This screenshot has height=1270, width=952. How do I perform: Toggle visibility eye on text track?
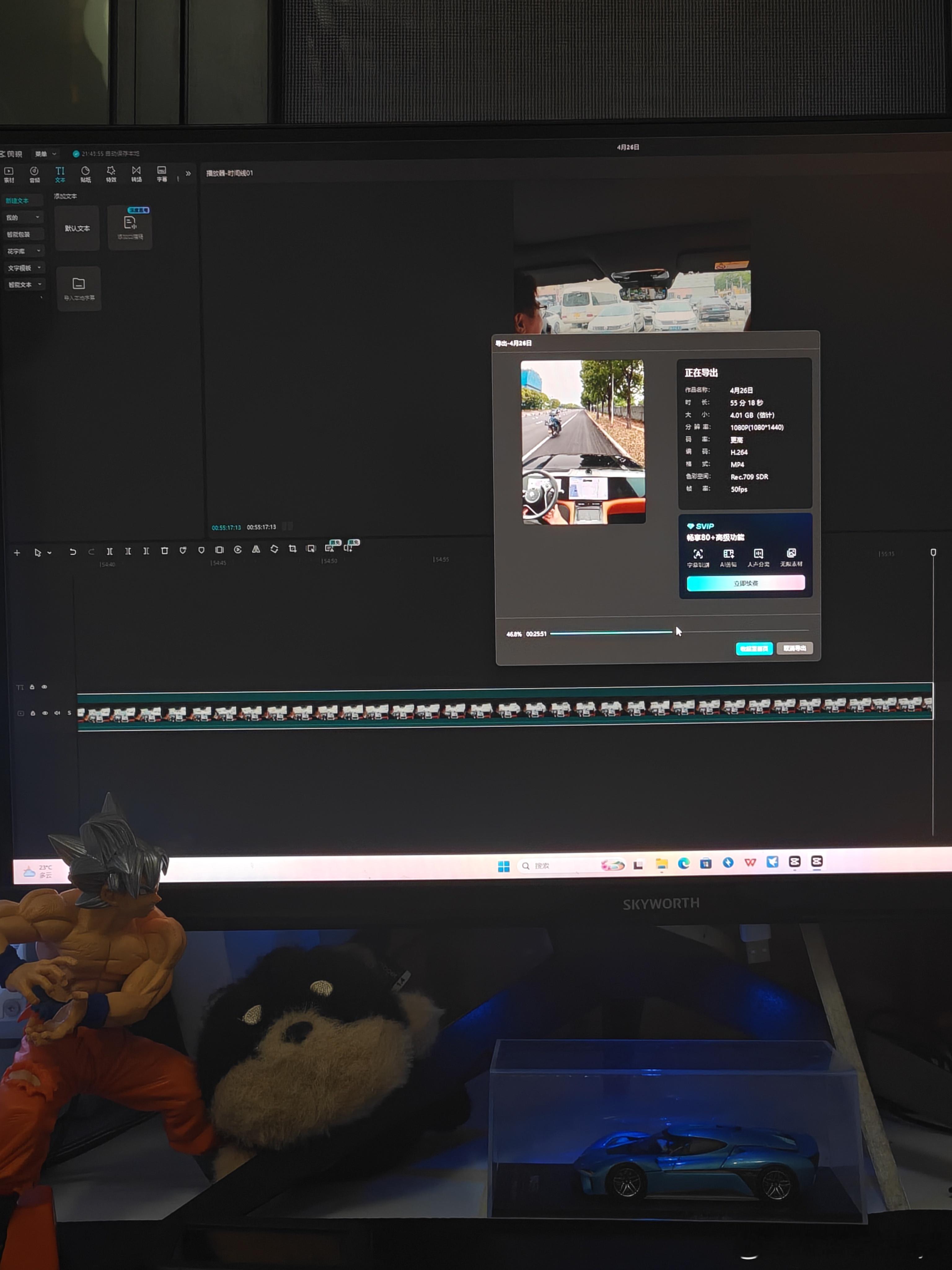[x=44, y=687]
